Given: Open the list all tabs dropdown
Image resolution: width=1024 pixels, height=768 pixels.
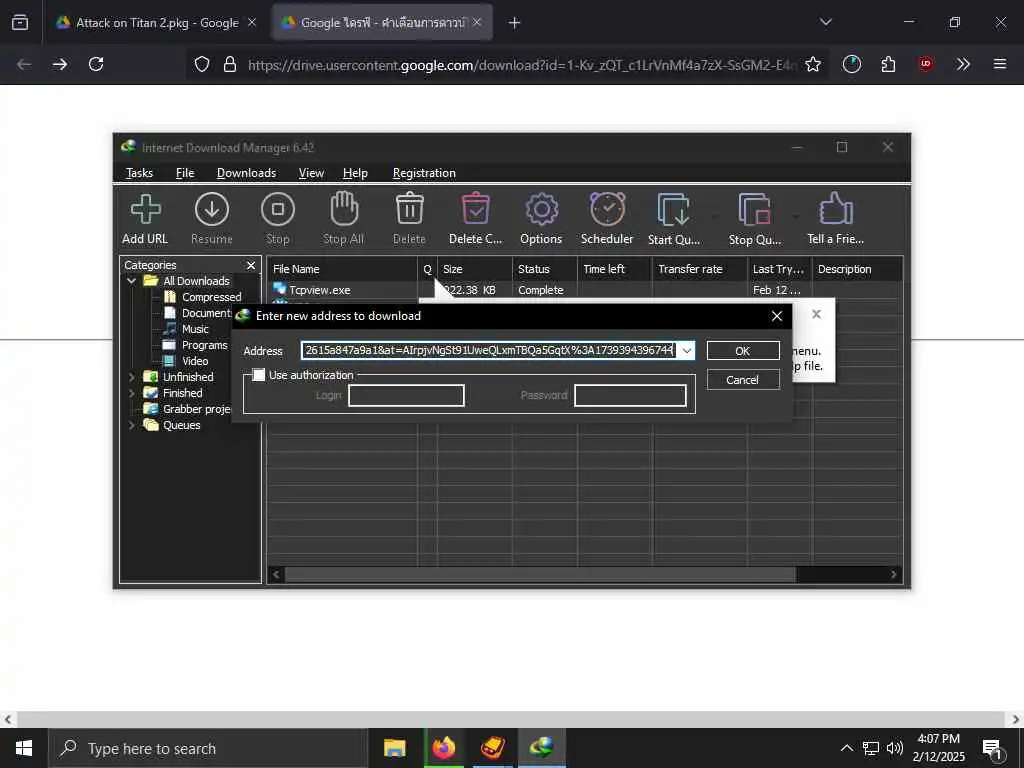Looking at the screenshot, I should [825, 22].
